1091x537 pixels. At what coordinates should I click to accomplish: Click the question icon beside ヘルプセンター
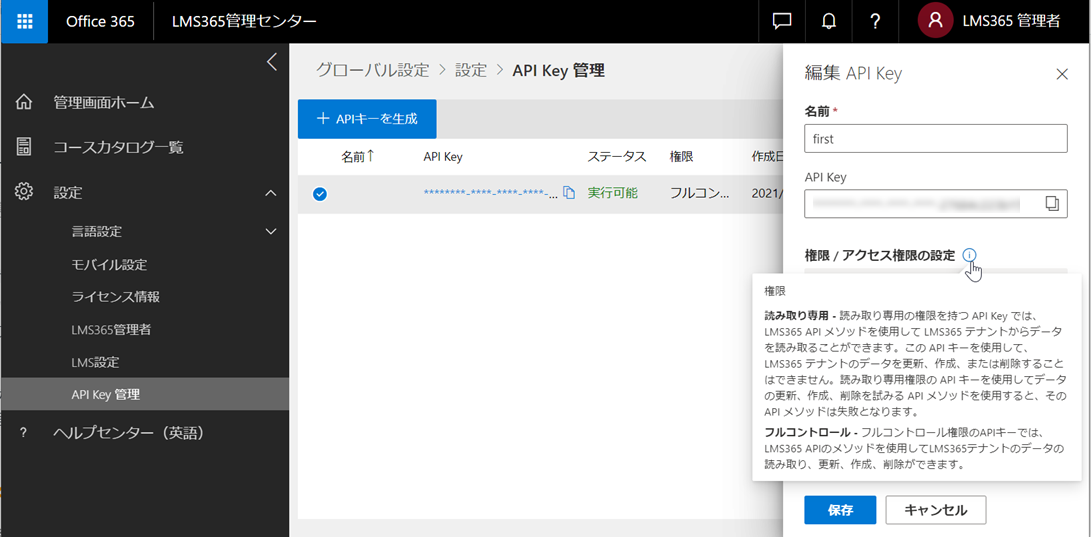pos(23,433)
